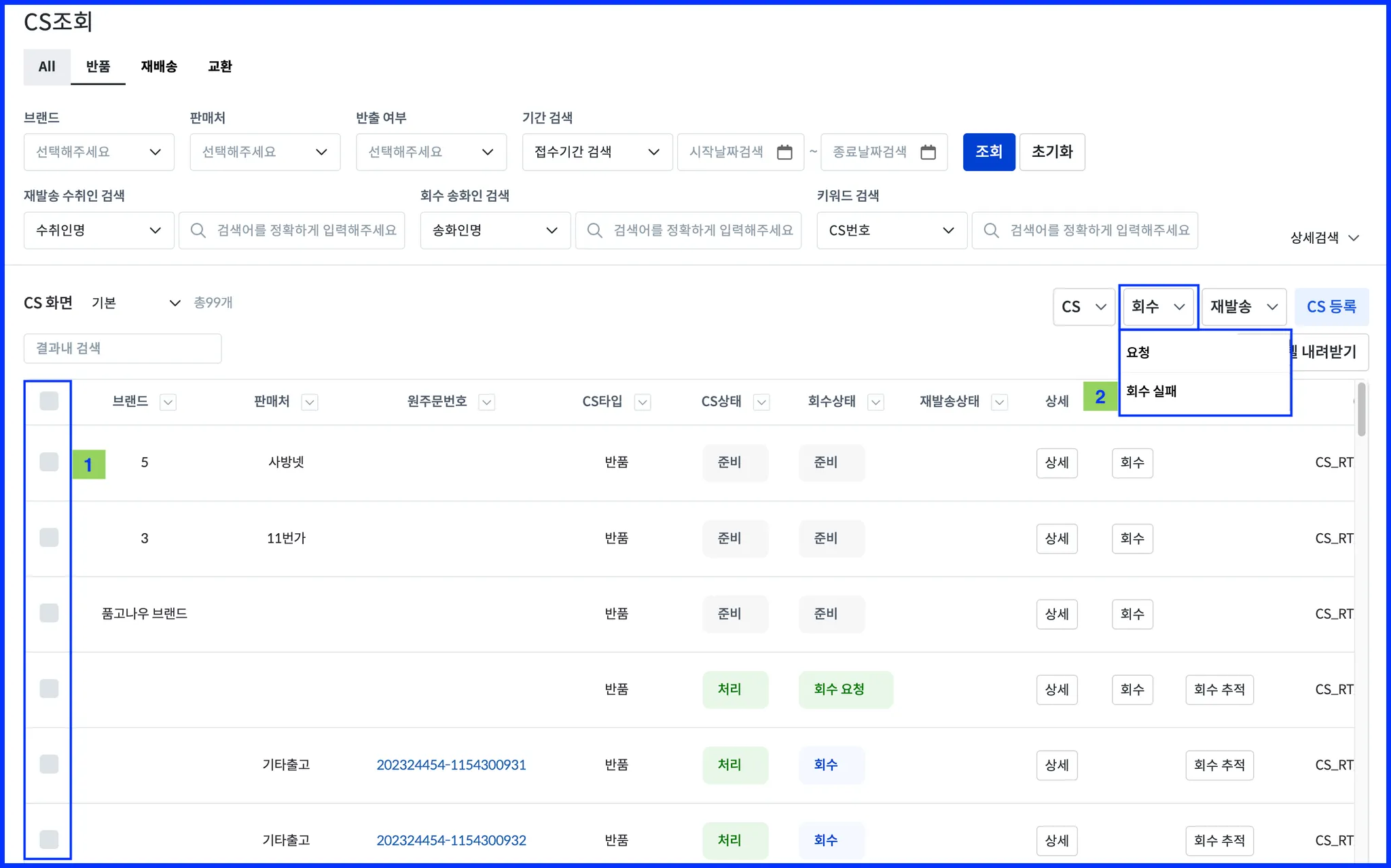Click search icon in recipient search field
Viewport: 1391px width, 868px height.
pos(198,231)
